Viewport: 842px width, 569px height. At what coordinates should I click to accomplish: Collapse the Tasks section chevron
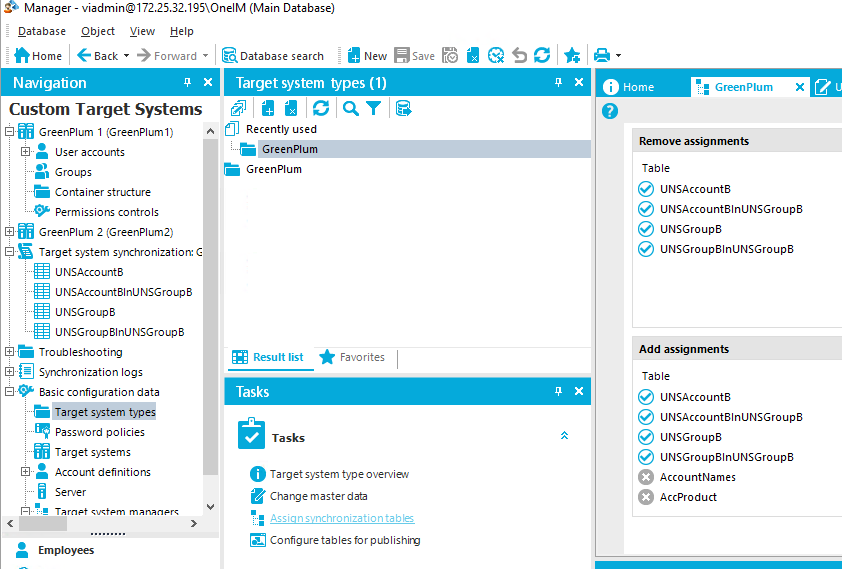tap(564, 435)
